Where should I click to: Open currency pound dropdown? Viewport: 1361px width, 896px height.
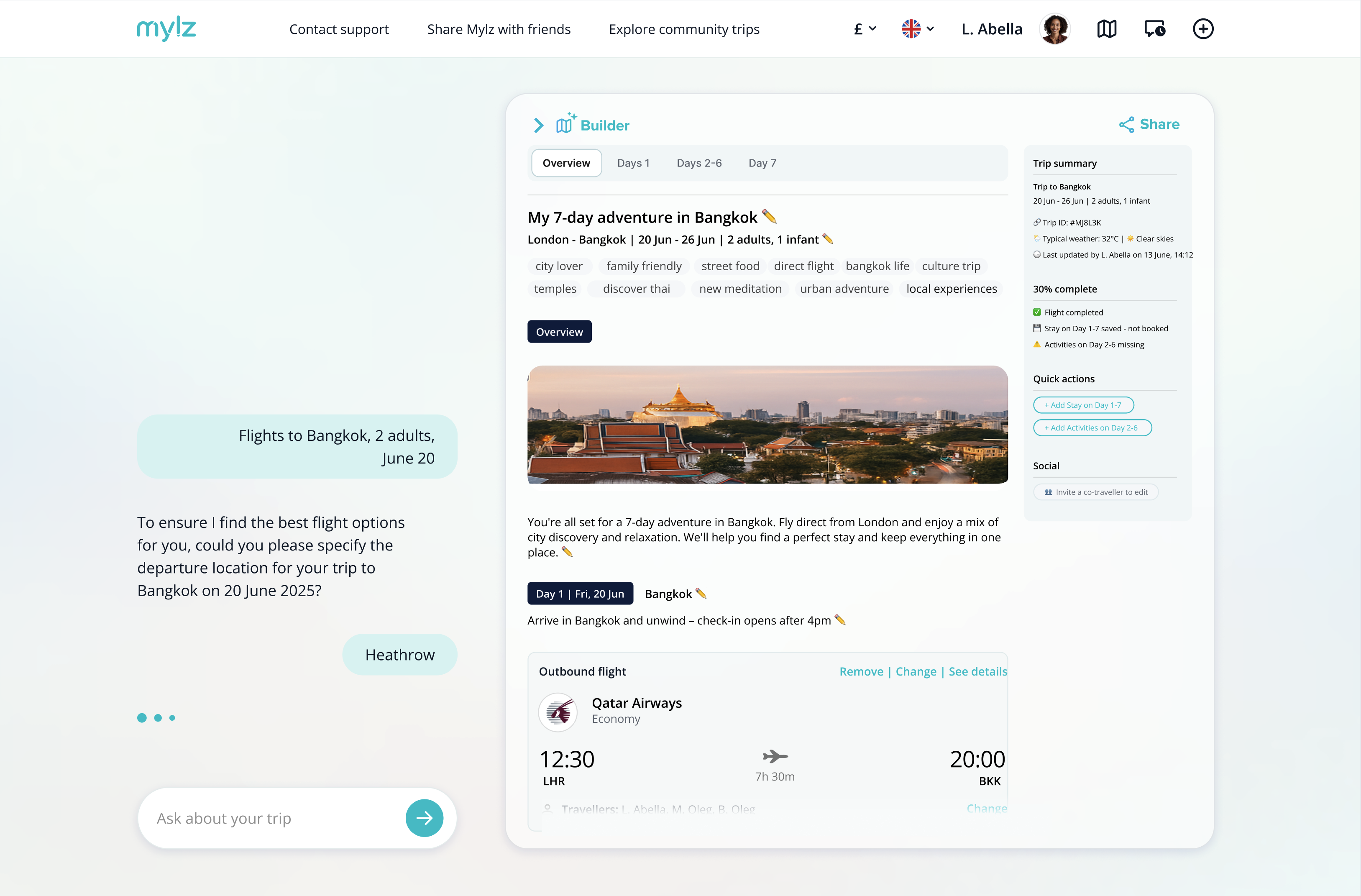865,28
